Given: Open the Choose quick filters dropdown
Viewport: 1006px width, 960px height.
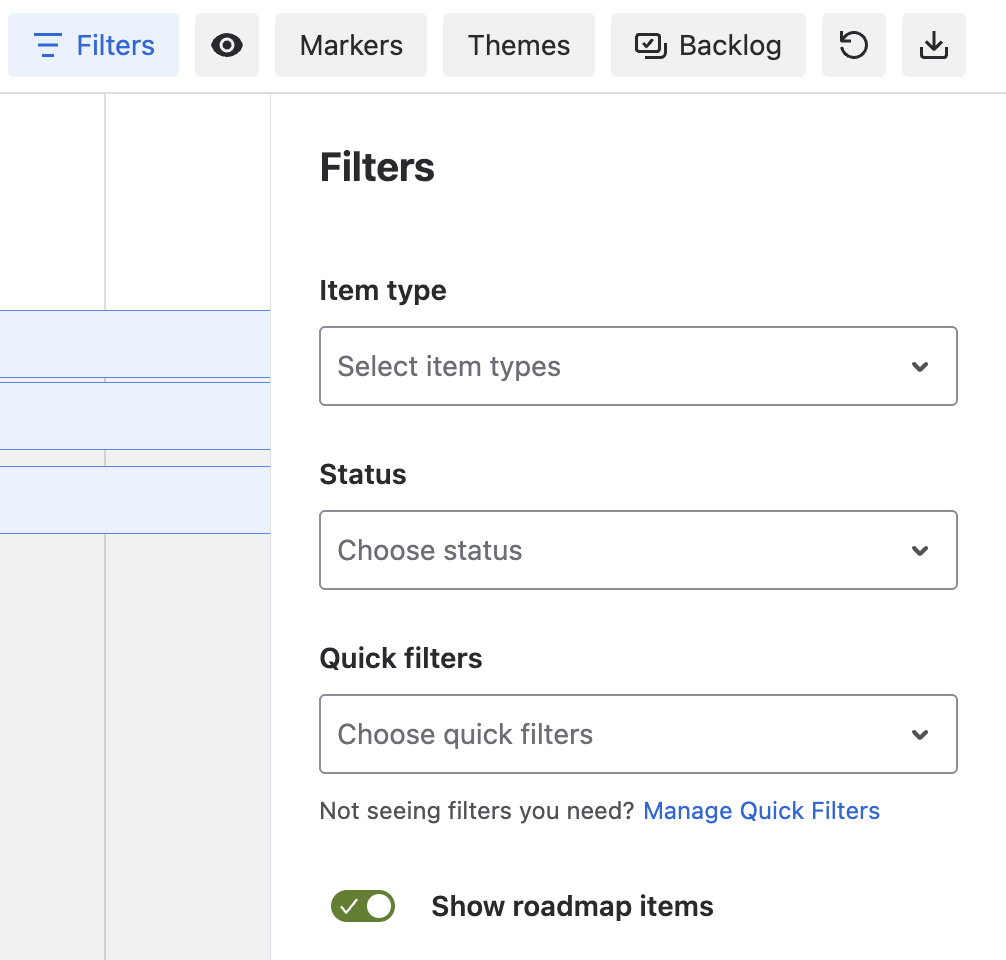Looking at the screenshot, I should [638, 734].
